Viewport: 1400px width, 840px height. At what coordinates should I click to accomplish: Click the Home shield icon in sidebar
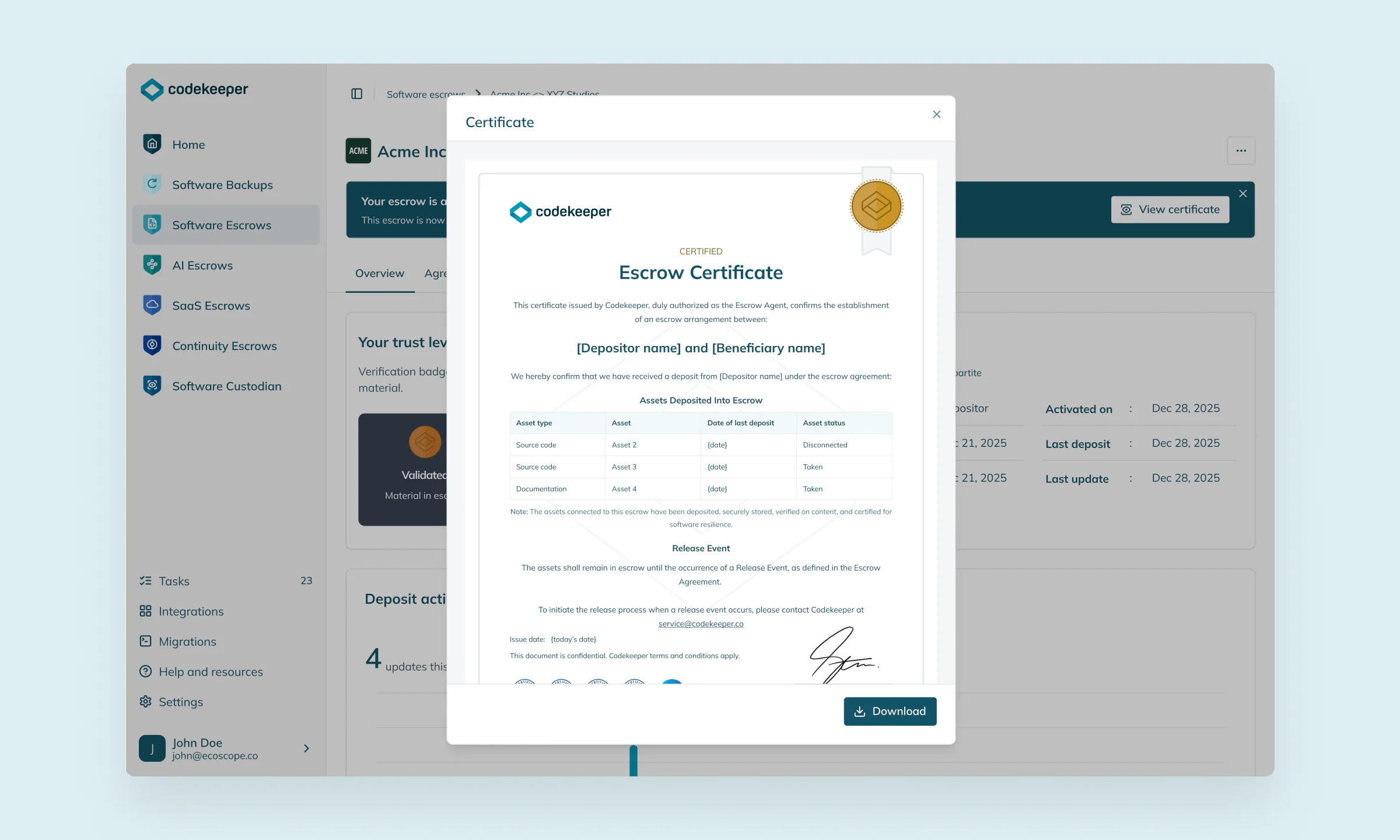click(152, 144)
